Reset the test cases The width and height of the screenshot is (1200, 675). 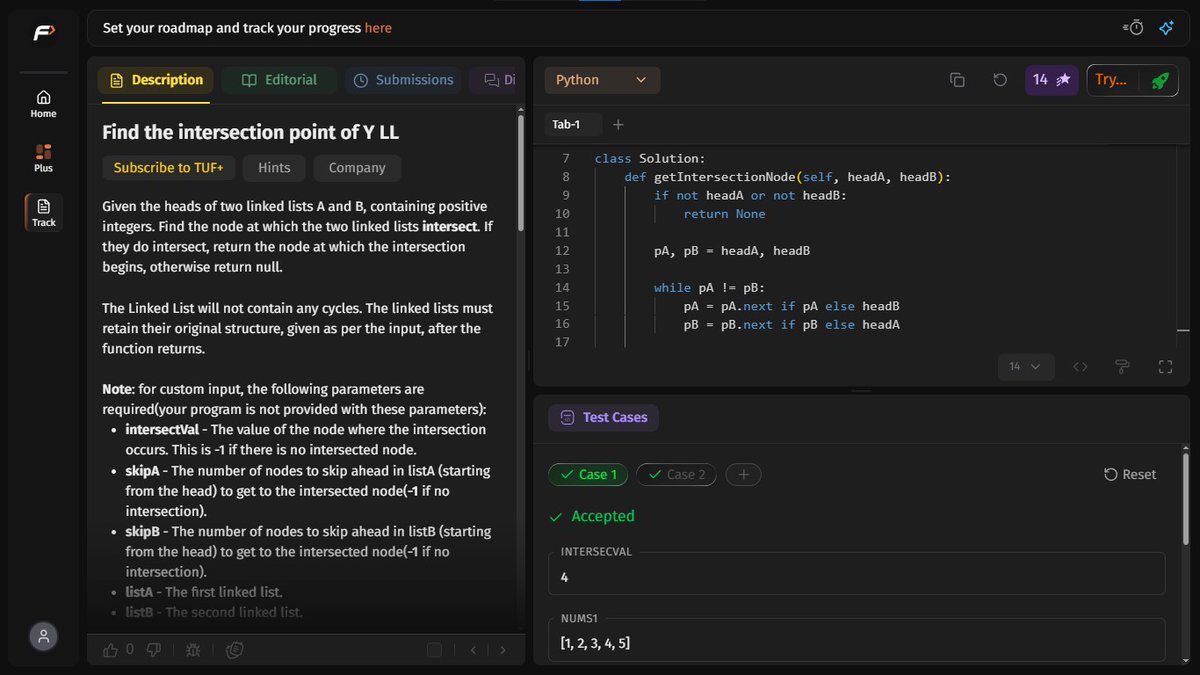1130,475
